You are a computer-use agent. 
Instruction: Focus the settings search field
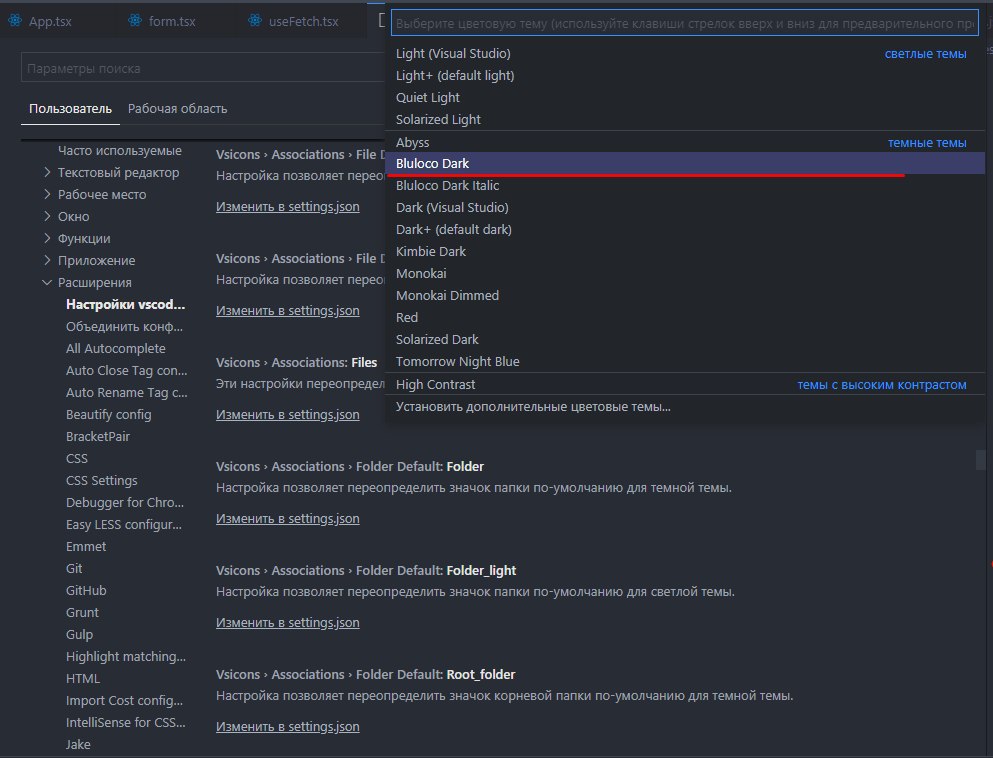[x=203, y=68]
